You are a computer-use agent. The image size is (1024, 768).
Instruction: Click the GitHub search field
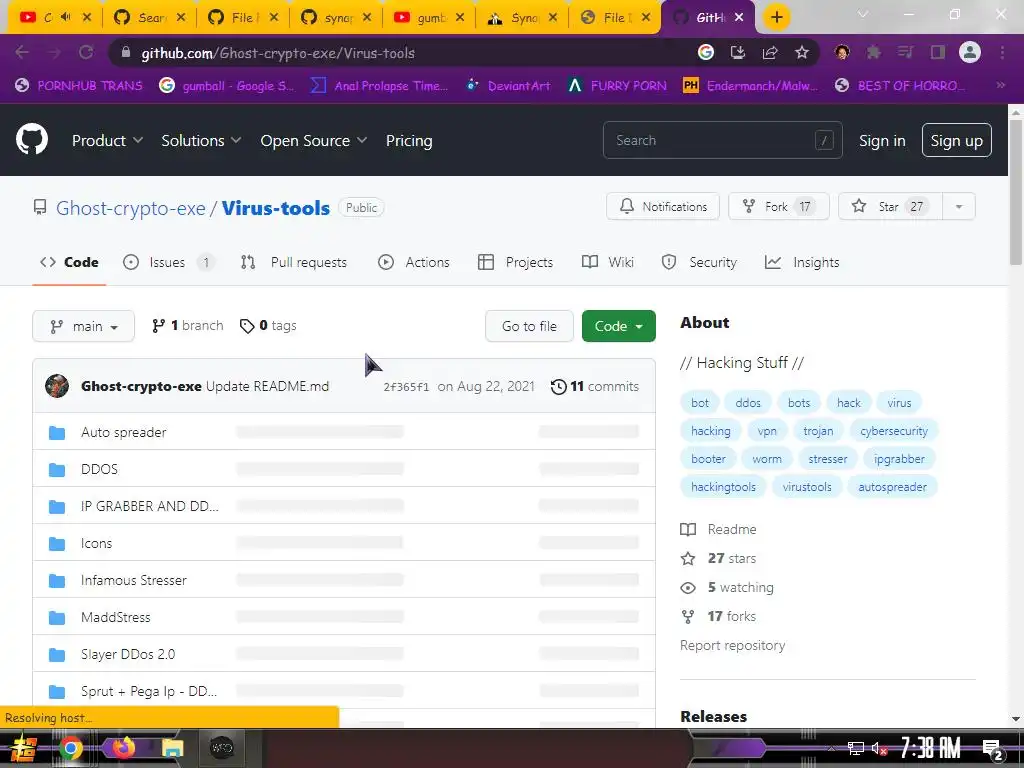click(722, 140)
